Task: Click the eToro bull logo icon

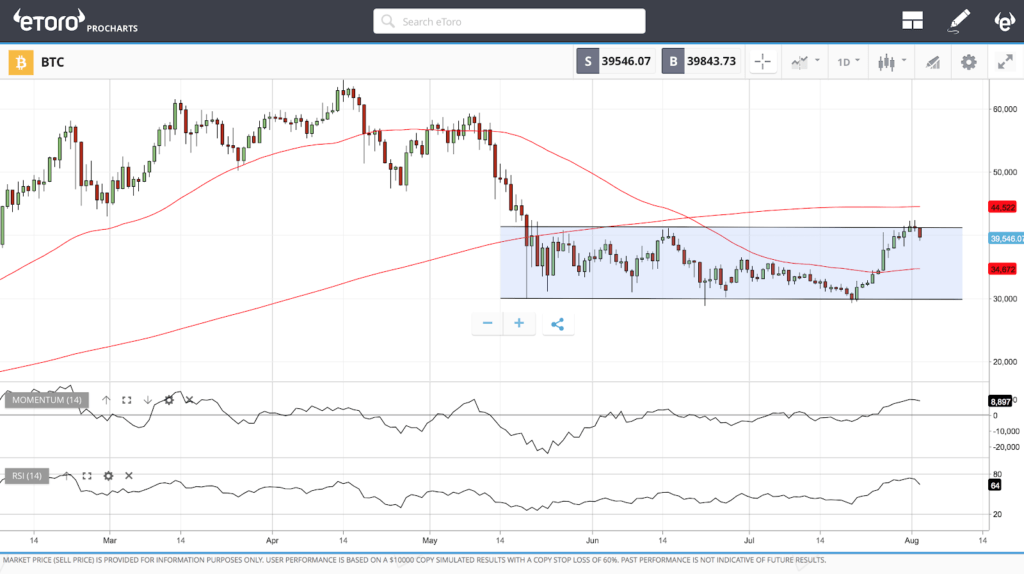Action: click(1004, 21)
